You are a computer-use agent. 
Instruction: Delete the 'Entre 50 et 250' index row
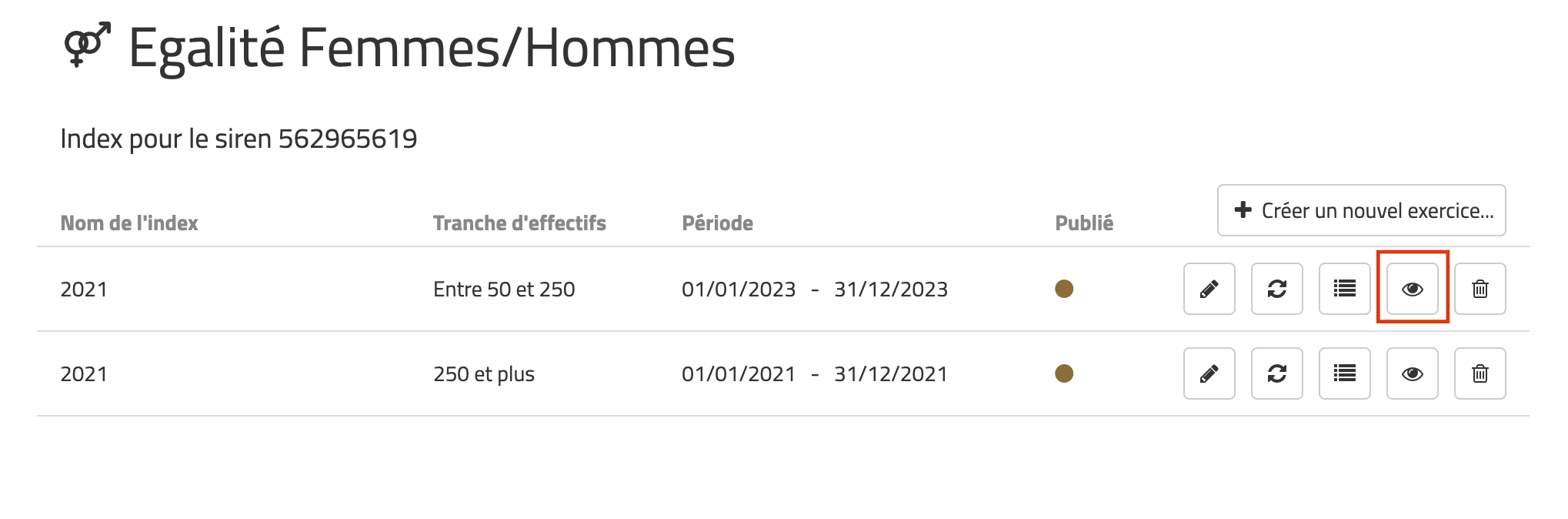(x=1480, y=289)
